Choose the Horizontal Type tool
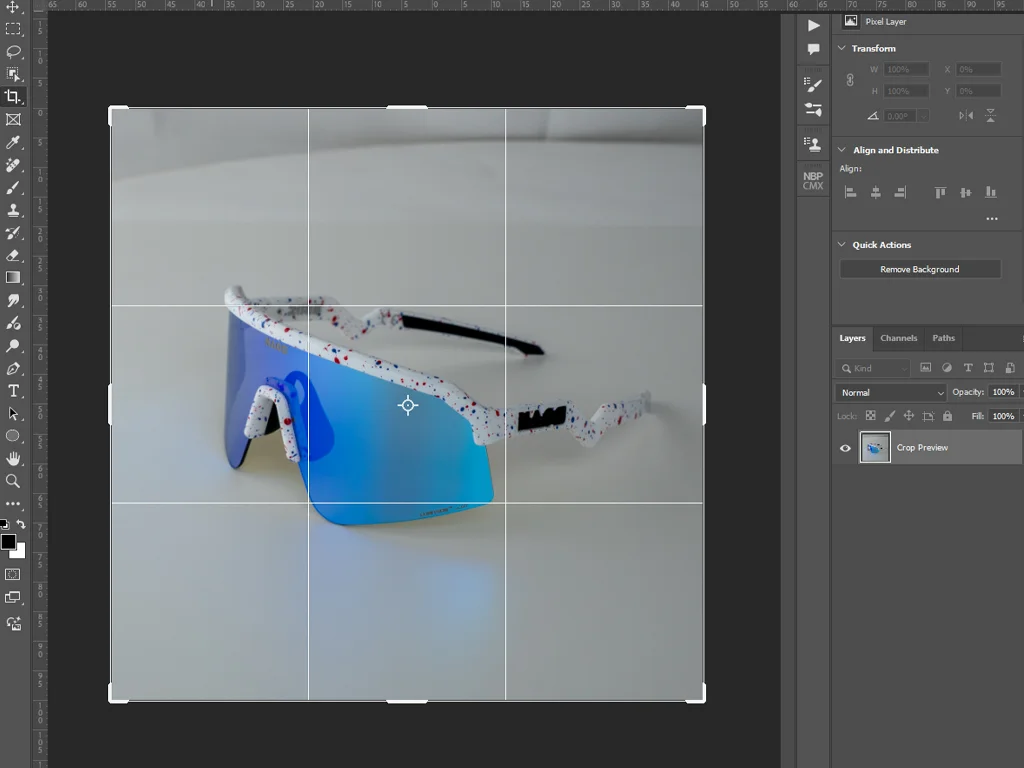Viewport: 1024px width, 768px height. (x=13, y=391)
